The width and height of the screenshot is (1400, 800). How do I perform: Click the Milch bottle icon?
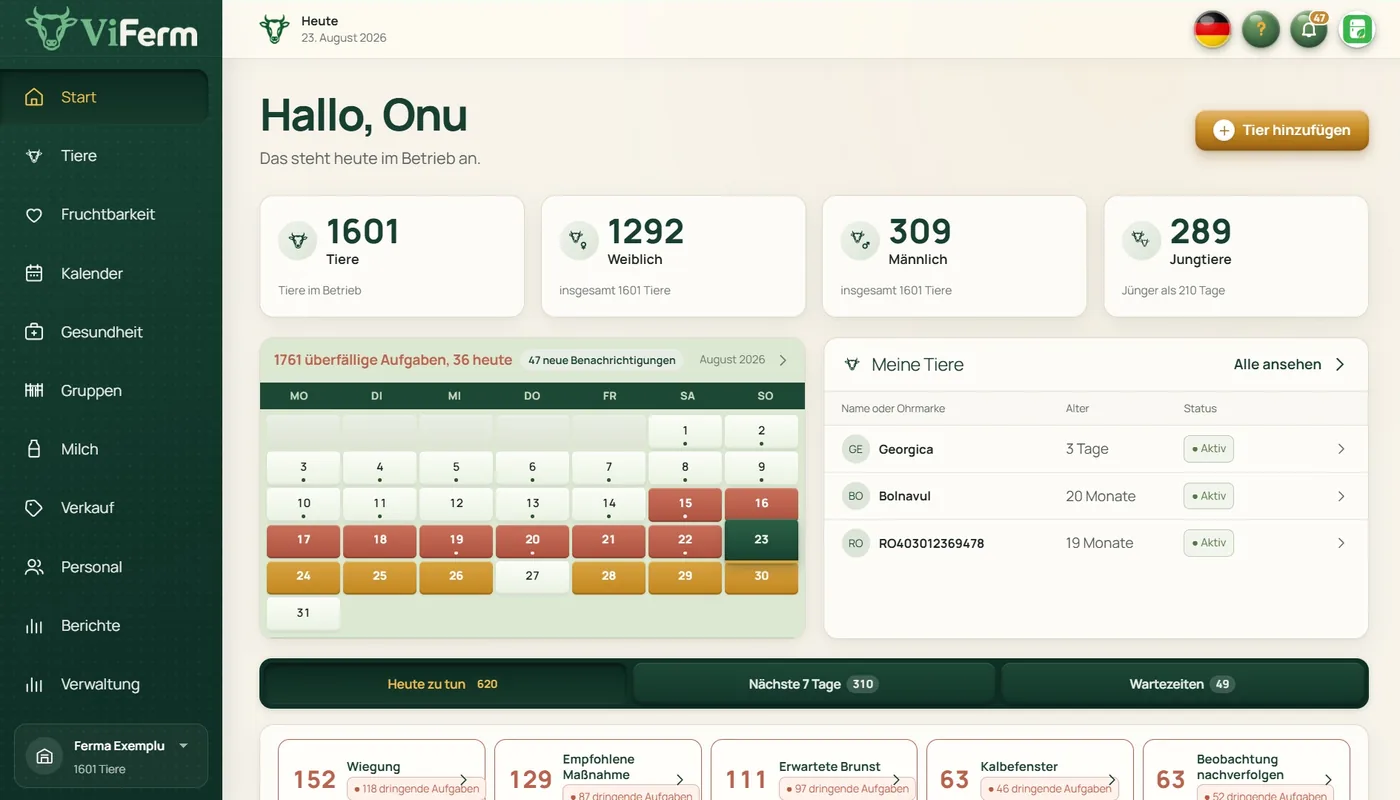pyautogui.click(x=34, y=449)
